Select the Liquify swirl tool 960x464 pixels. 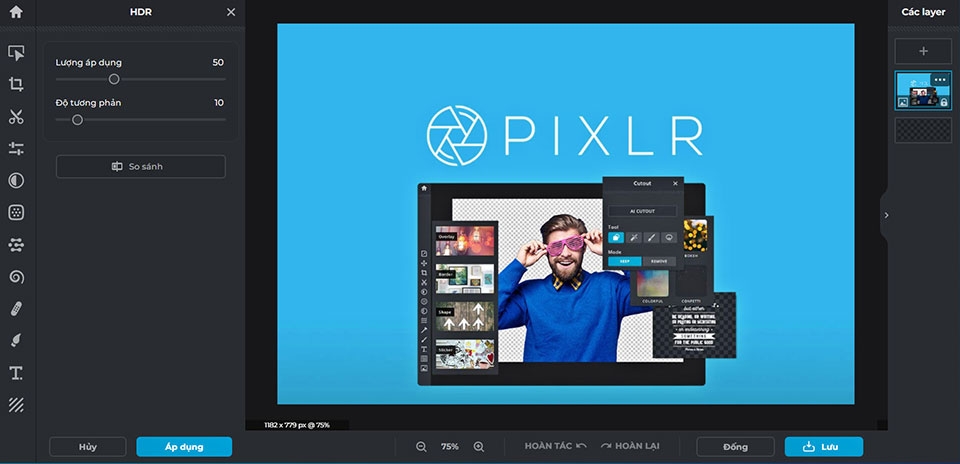click(x=16, y=277)
